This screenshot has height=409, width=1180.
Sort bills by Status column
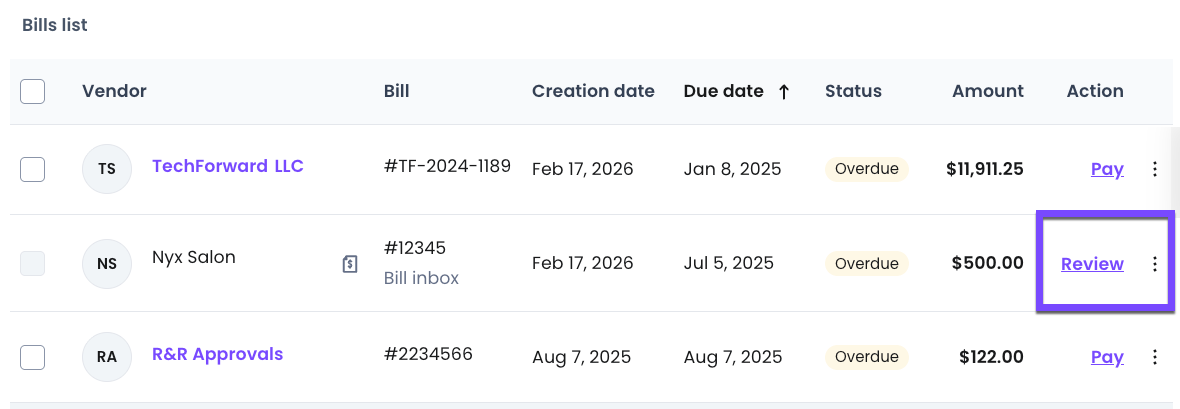[853, 91]
